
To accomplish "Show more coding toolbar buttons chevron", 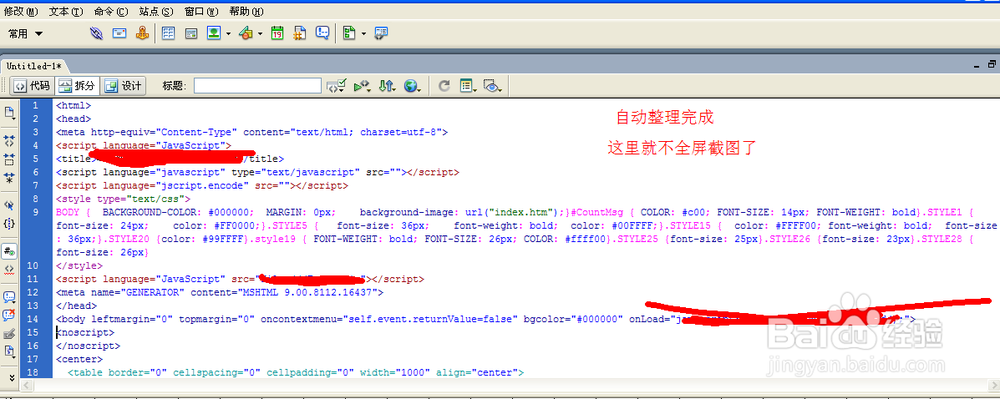I will 10,377.
